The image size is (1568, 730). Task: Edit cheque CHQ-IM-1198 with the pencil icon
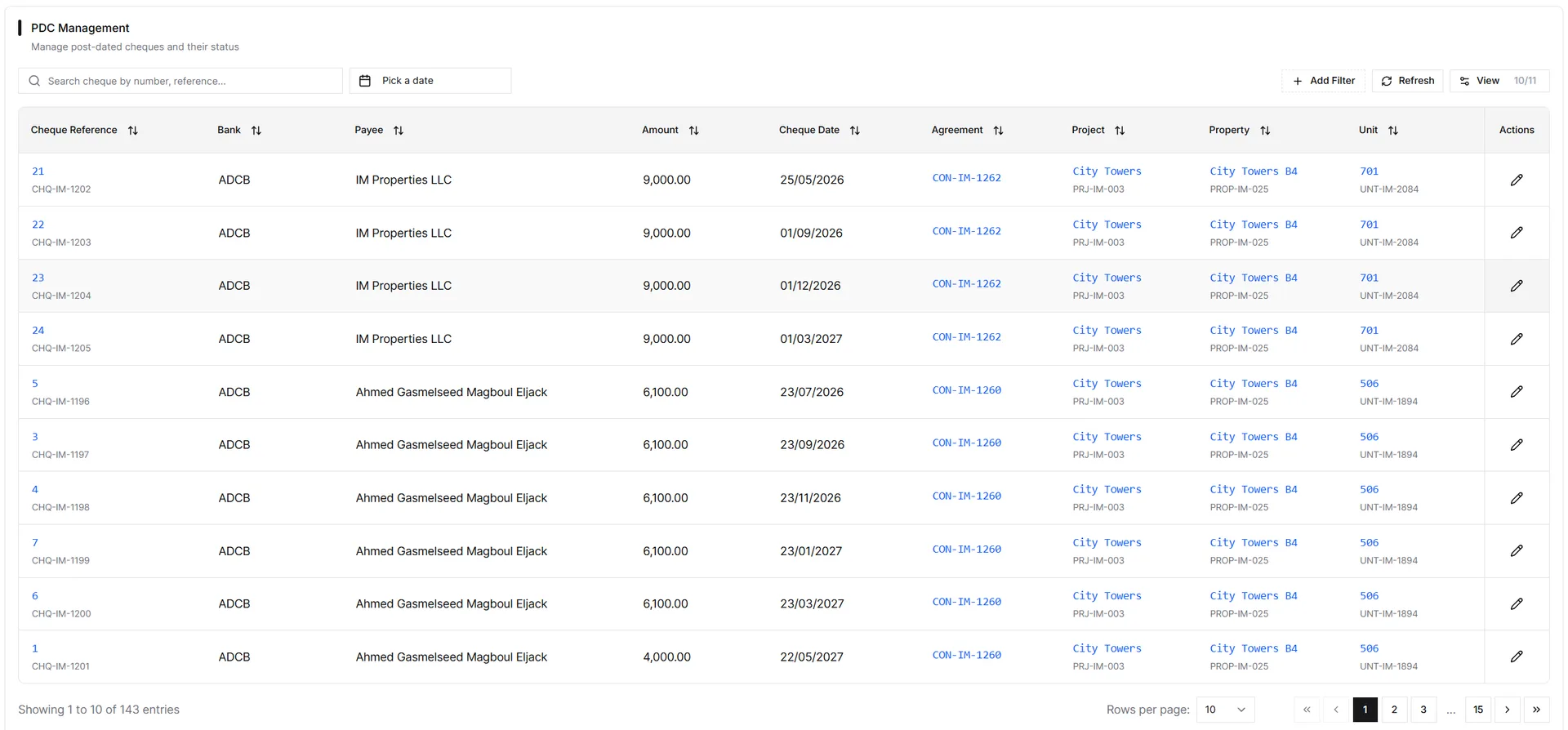click(1517, 498)
